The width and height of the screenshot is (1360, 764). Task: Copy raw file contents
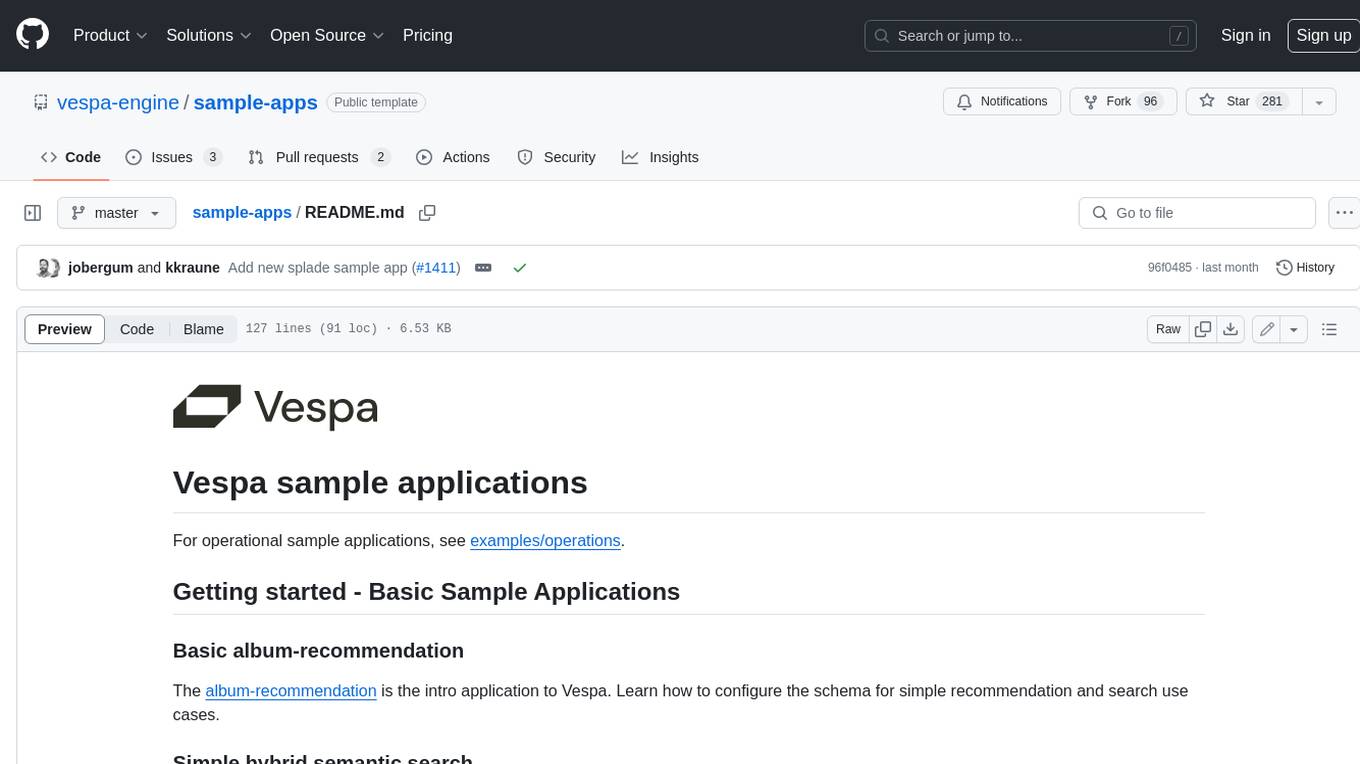point(1203,329)
